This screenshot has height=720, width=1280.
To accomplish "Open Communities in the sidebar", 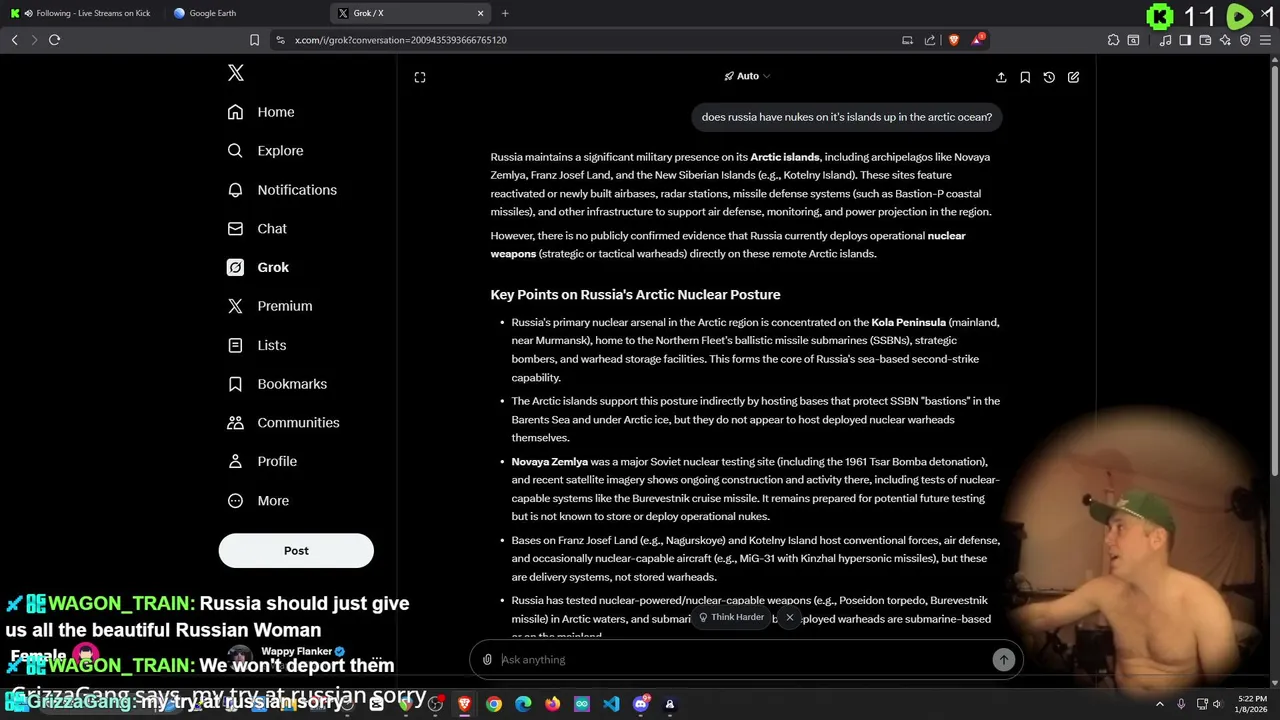I will pos(283,423).
